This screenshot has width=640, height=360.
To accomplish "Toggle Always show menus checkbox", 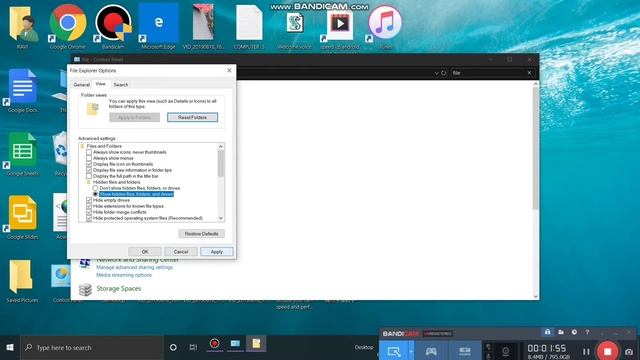I will 89,158.
